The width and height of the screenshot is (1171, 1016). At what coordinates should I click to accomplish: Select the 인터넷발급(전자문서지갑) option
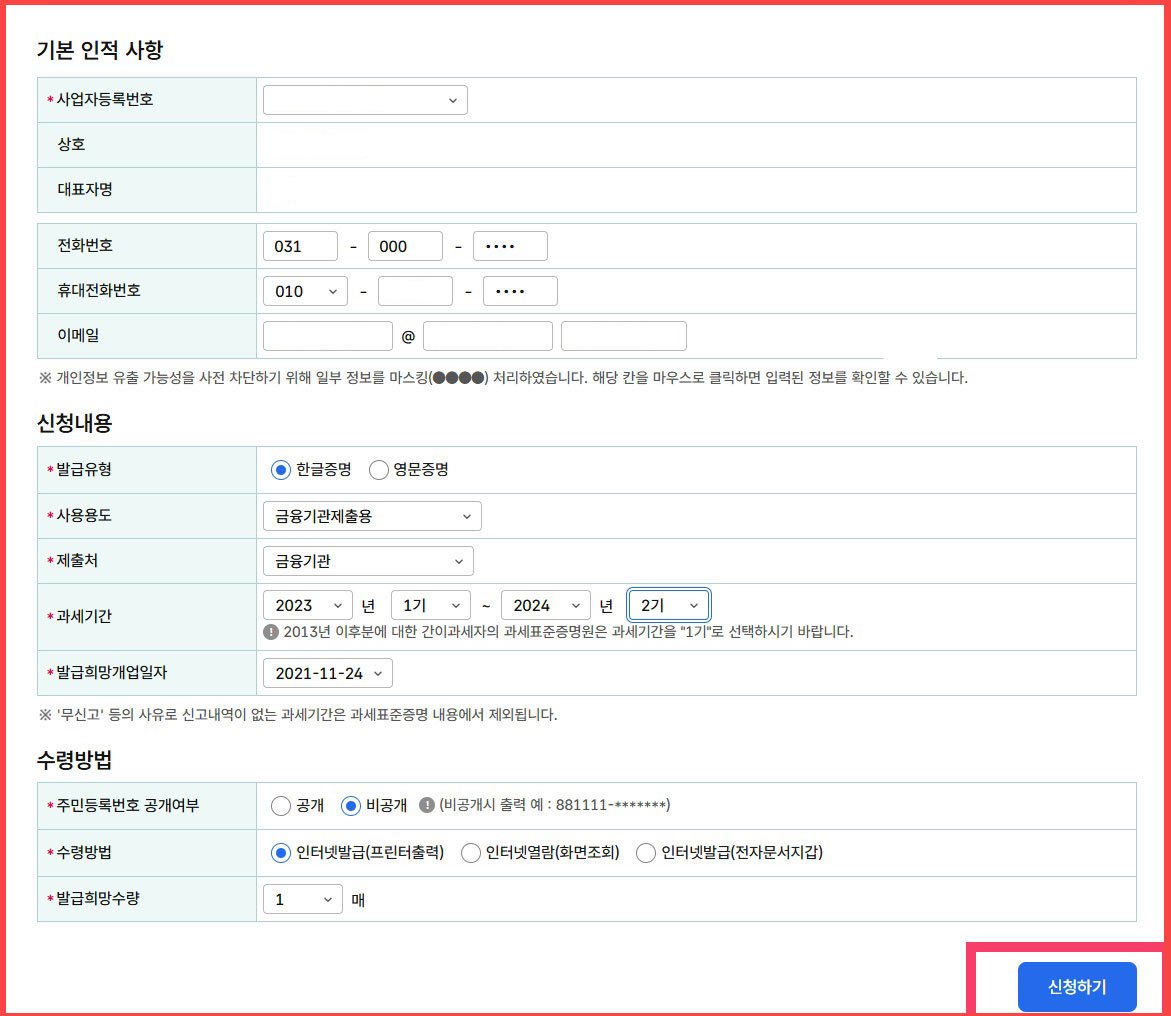645,852
